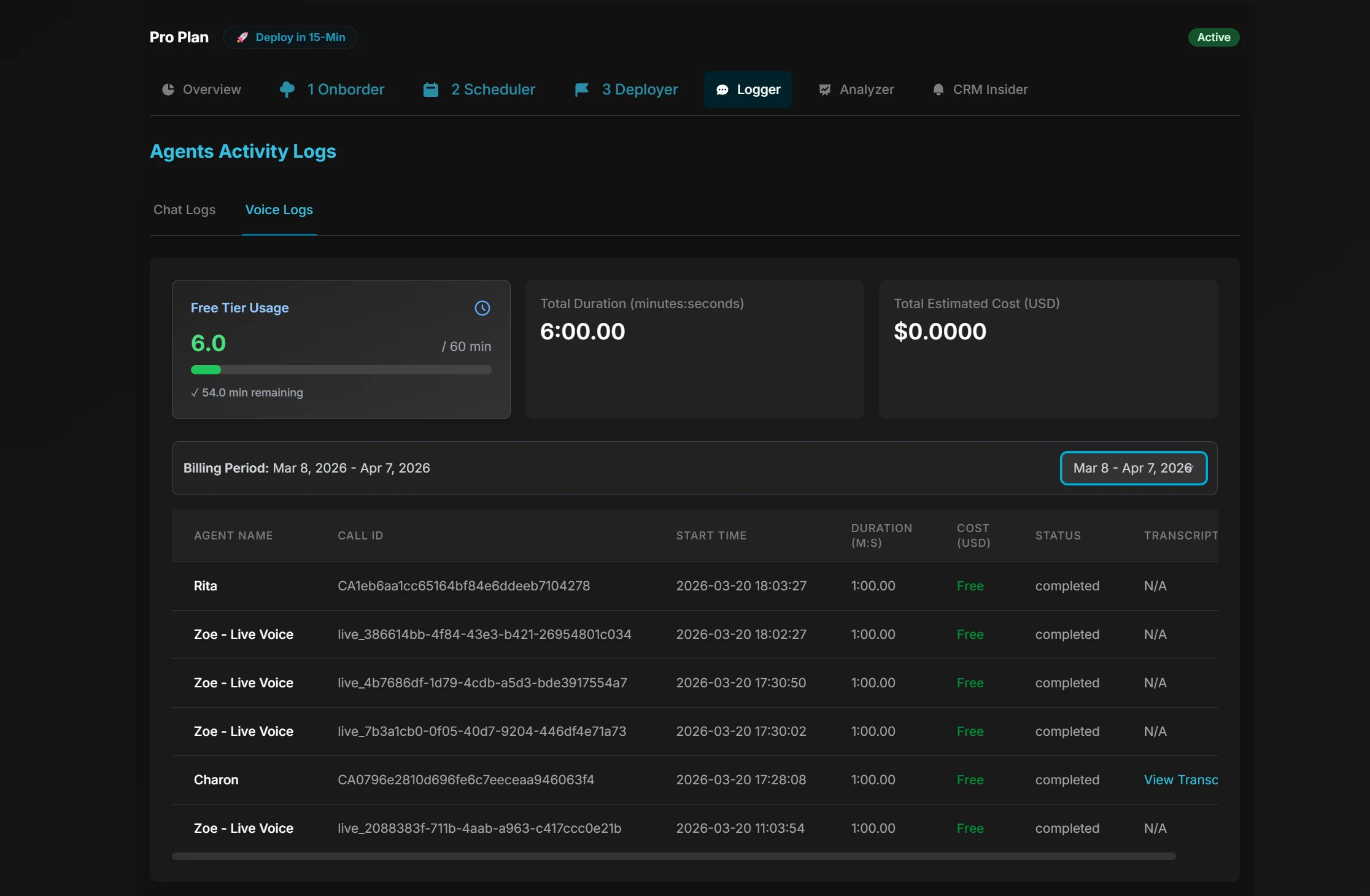Click start time 2026-03-20 18:02:27
The width and height of the screenshot is (1370, 896).
coord(741,635)
